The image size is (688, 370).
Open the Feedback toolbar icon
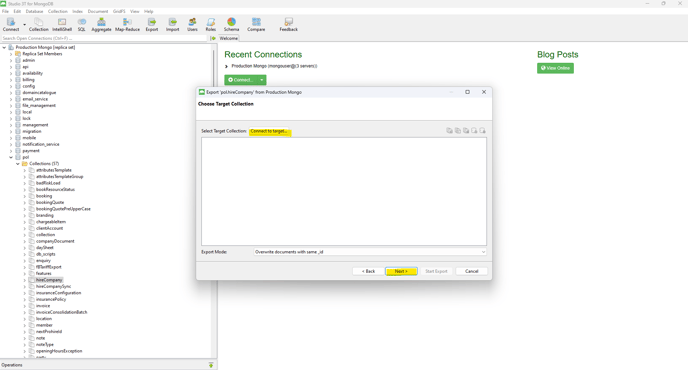coord(289,25)
